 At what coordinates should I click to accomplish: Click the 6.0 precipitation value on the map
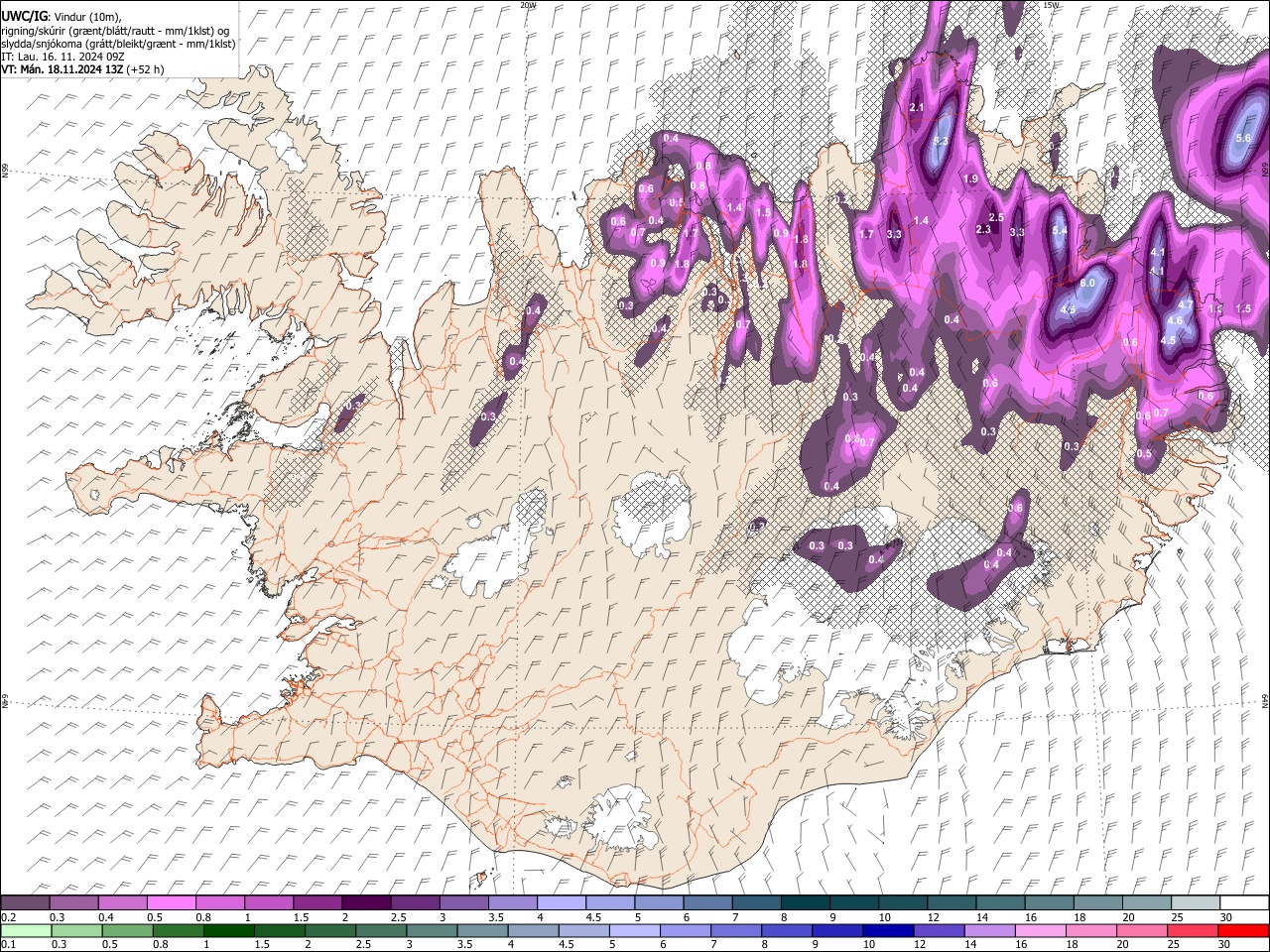1087,283
